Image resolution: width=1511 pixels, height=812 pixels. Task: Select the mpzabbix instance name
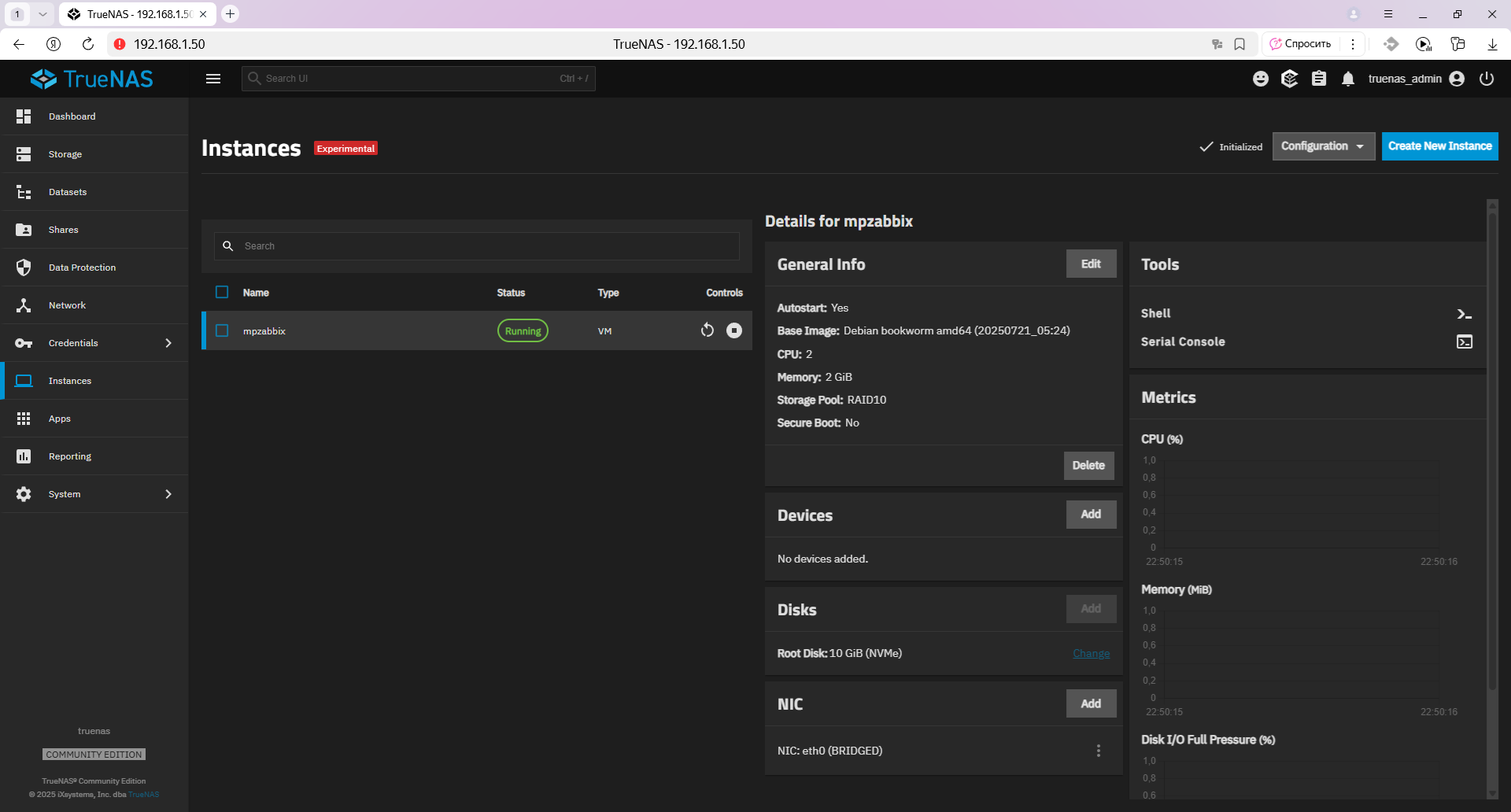264,331
